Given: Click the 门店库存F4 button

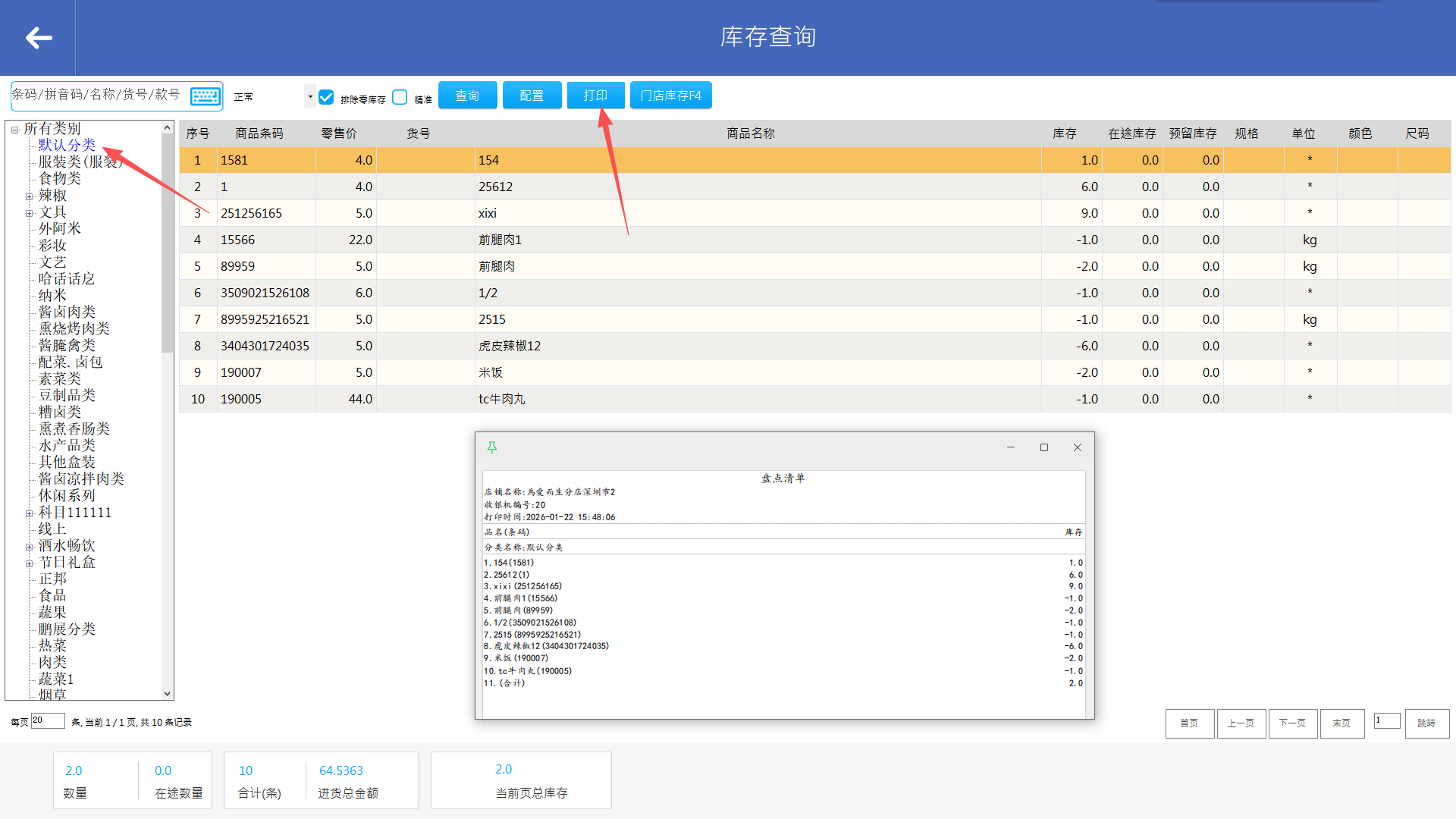Looking at the screenshot, I should point(670,96).
